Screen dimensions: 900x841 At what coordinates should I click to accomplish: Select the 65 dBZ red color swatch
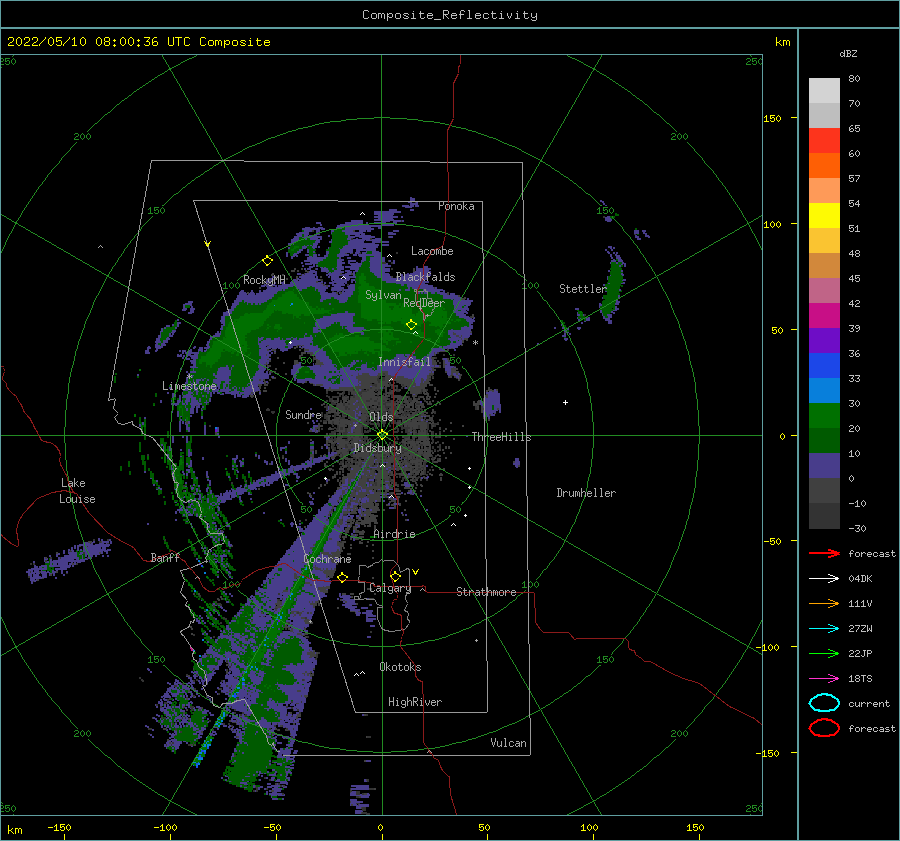click(x=824, y=141)
